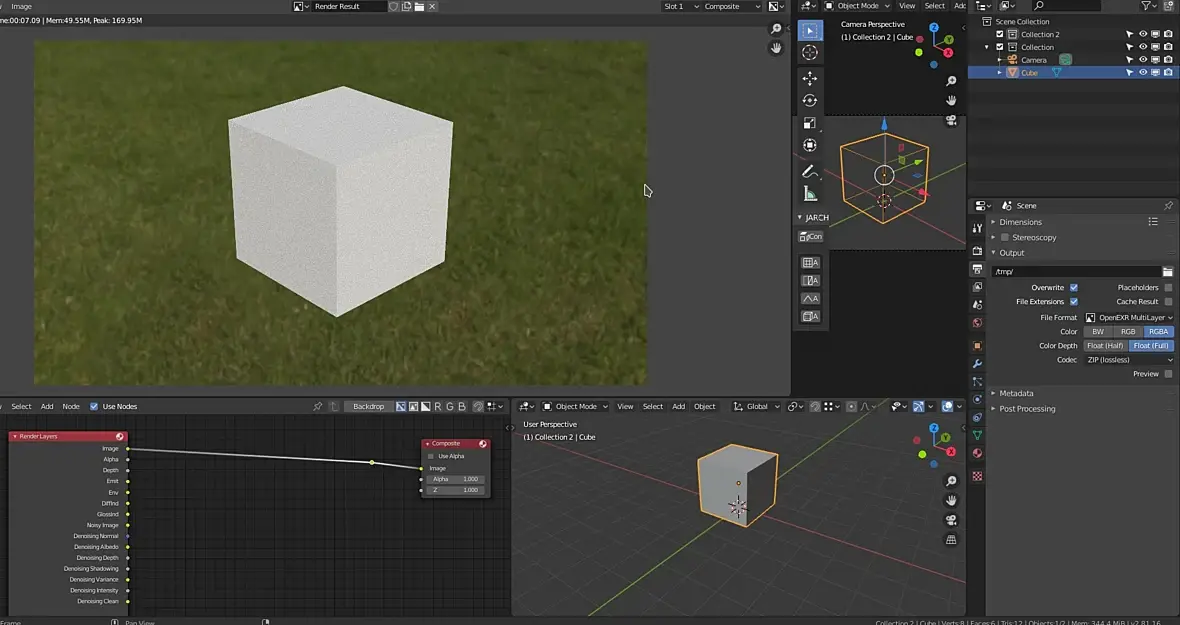Expand the Dimensions panel
This screenshot has height=625, width=1180.
click(x=1020, y=222)
